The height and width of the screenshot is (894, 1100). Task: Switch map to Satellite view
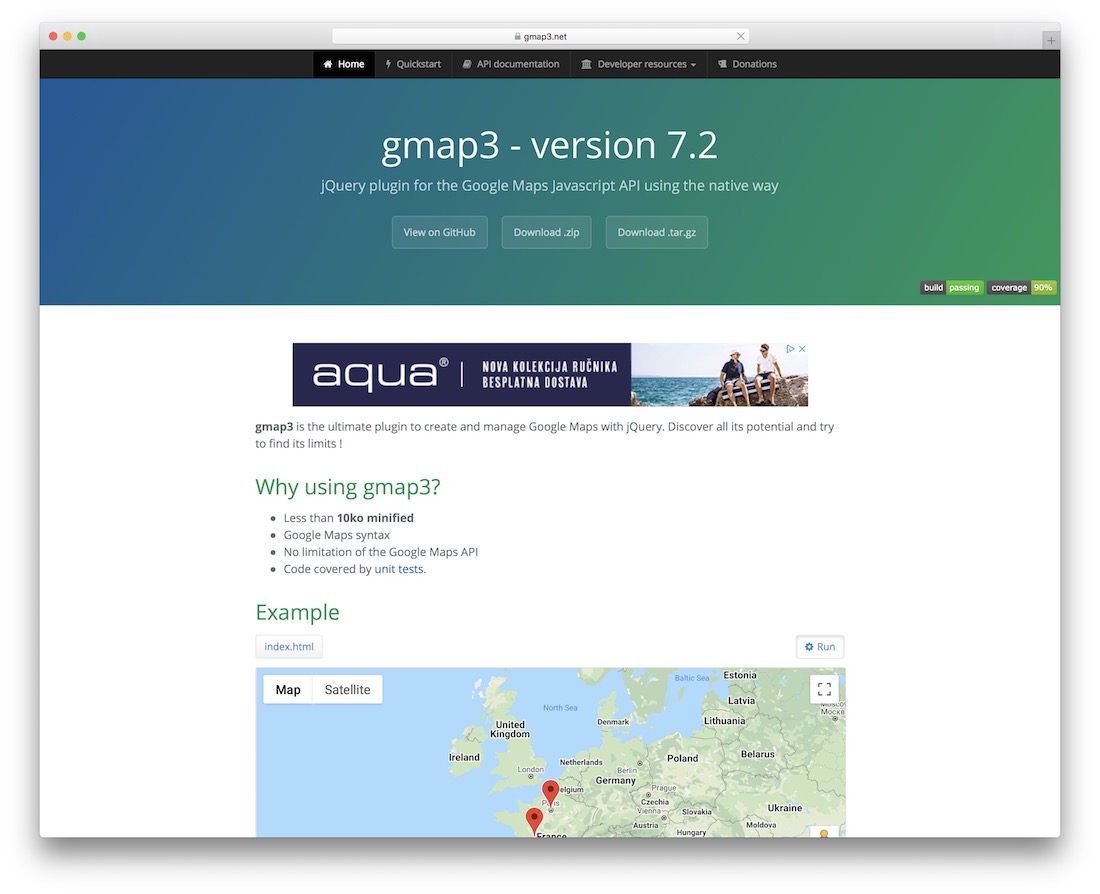coord(347,690)
